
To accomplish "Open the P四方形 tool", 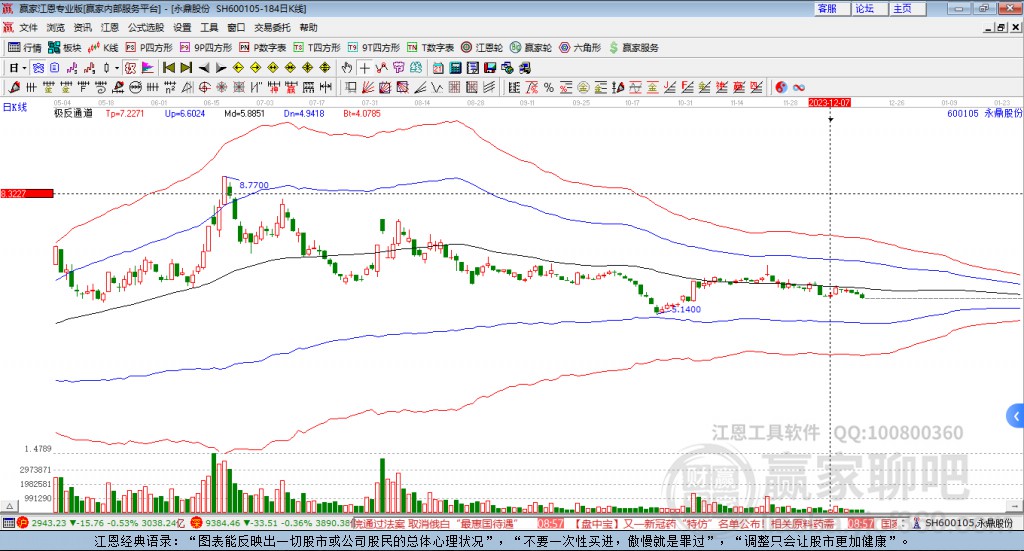I will pyautogui.click(x=149, y=48).
